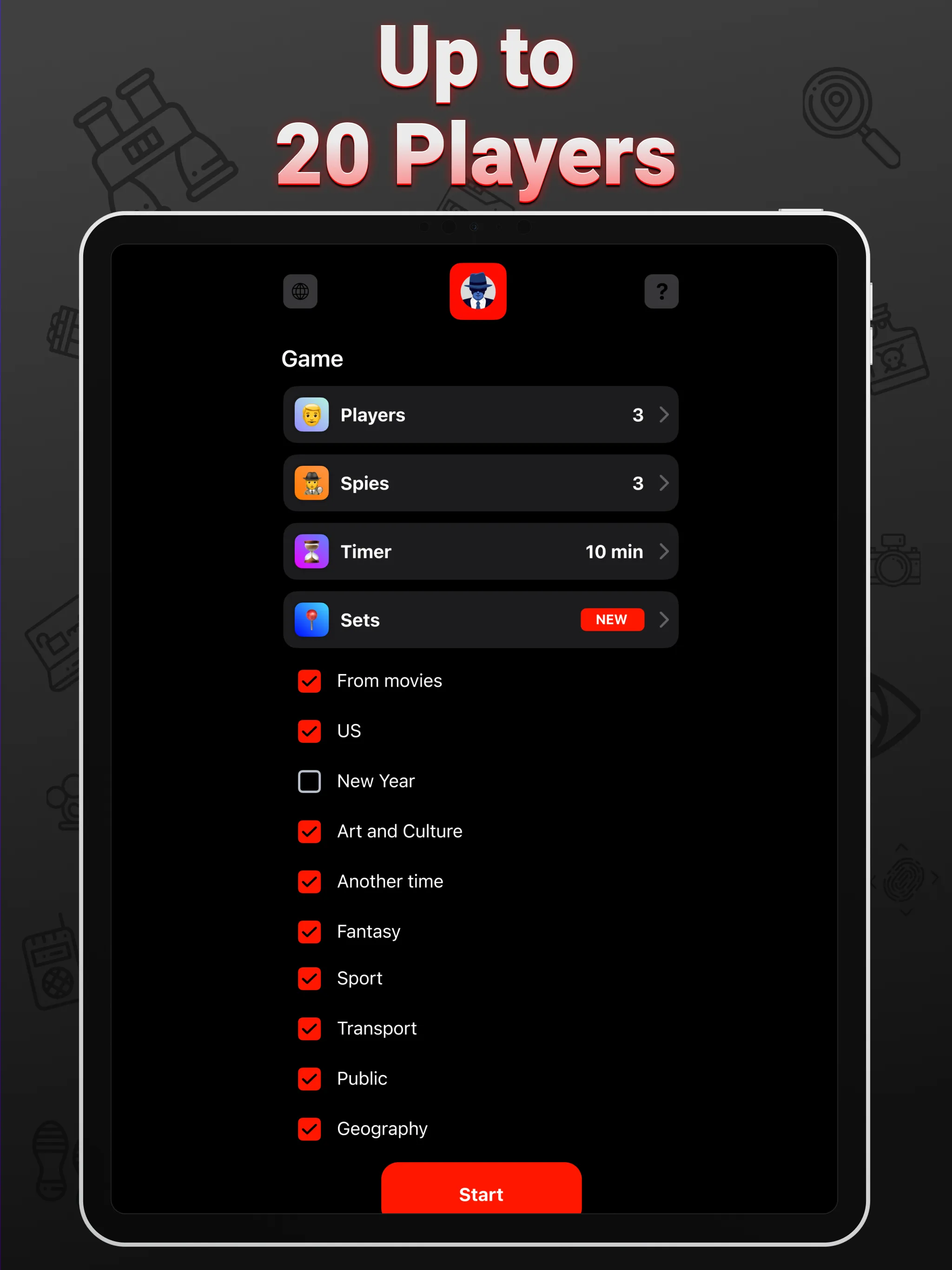Click the Sets map pin icon
This screenshot has width=952, height=1270.
coord(311,619)
